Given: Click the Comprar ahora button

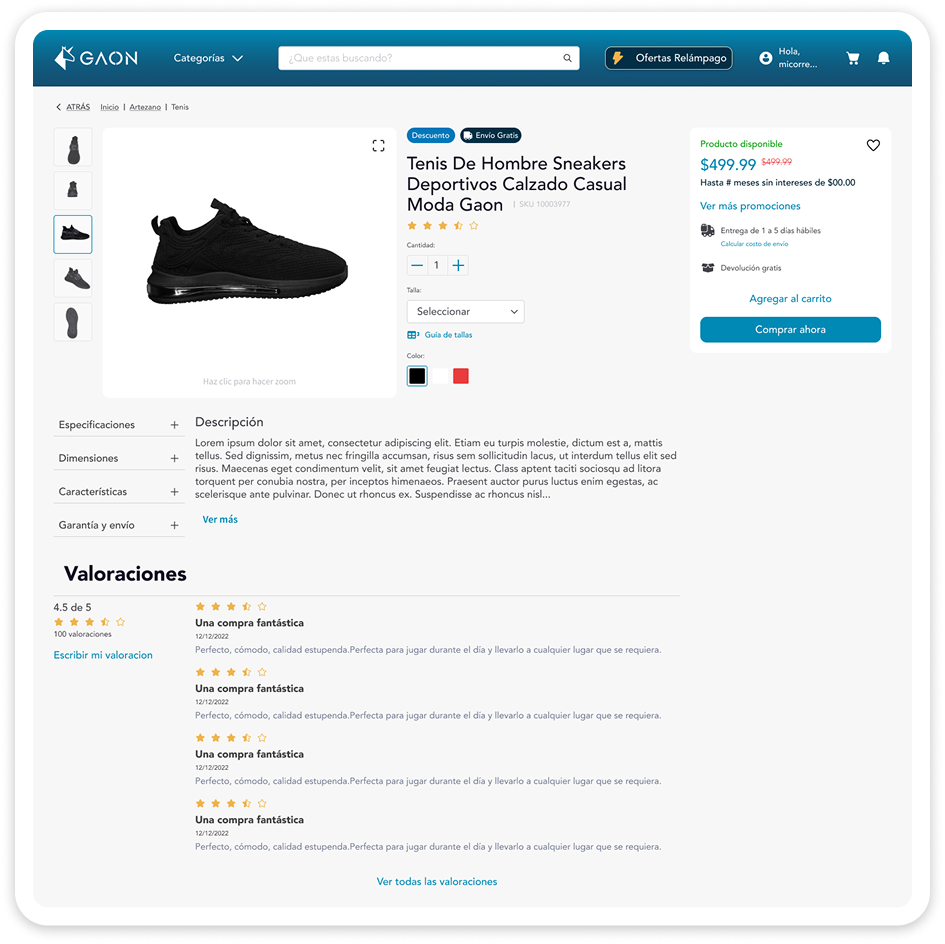Looking at the screenshot, I should point(790,330).
